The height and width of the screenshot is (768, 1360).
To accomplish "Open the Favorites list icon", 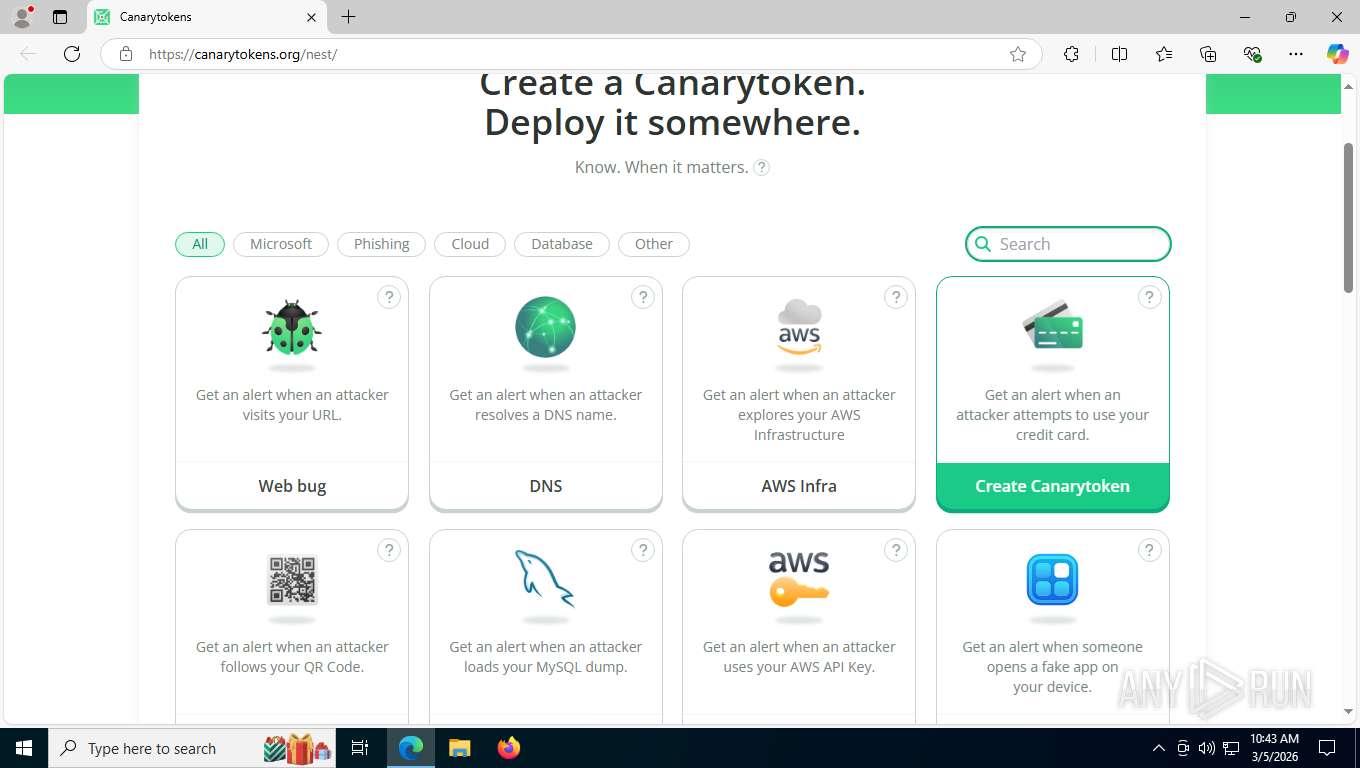I will tap(1164, 54).
